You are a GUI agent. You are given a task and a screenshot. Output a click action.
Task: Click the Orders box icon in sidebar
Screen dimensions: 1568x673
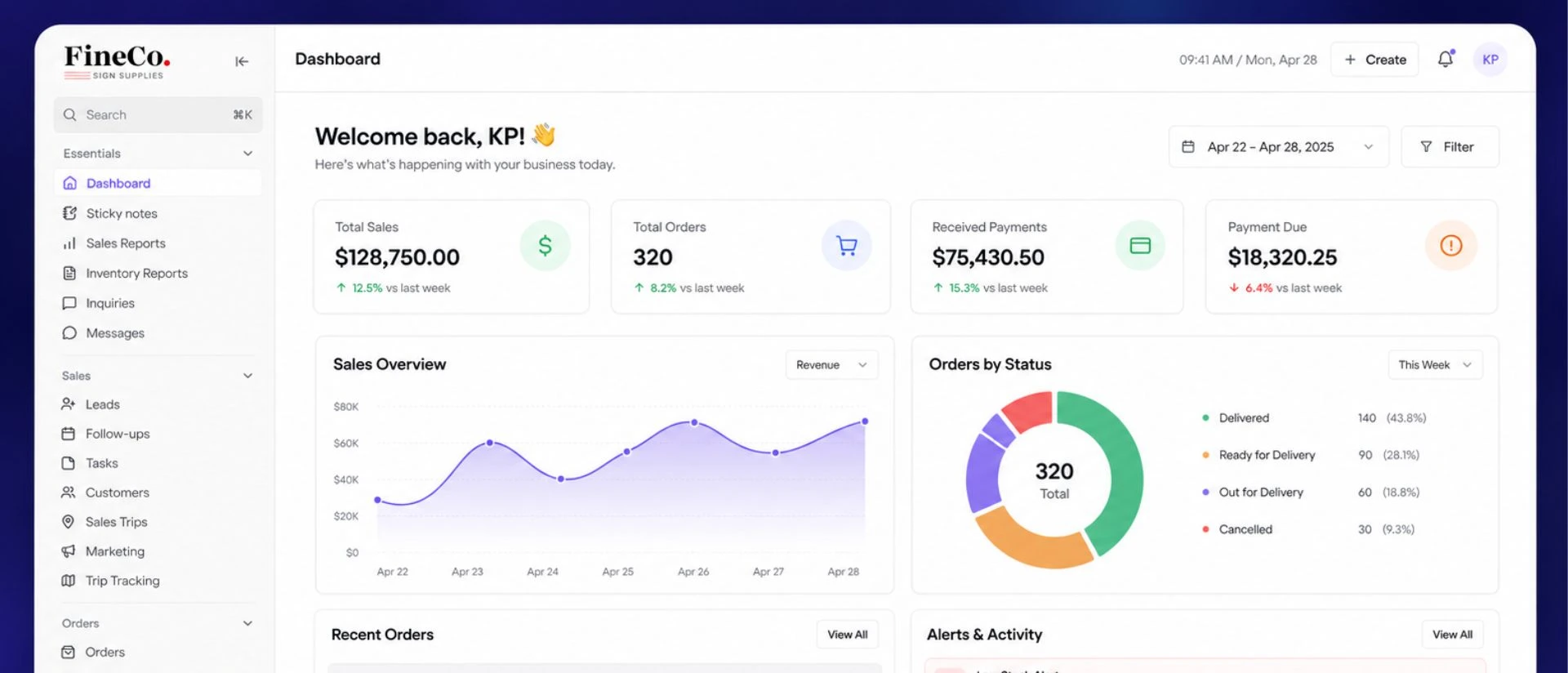pos(69,652)
